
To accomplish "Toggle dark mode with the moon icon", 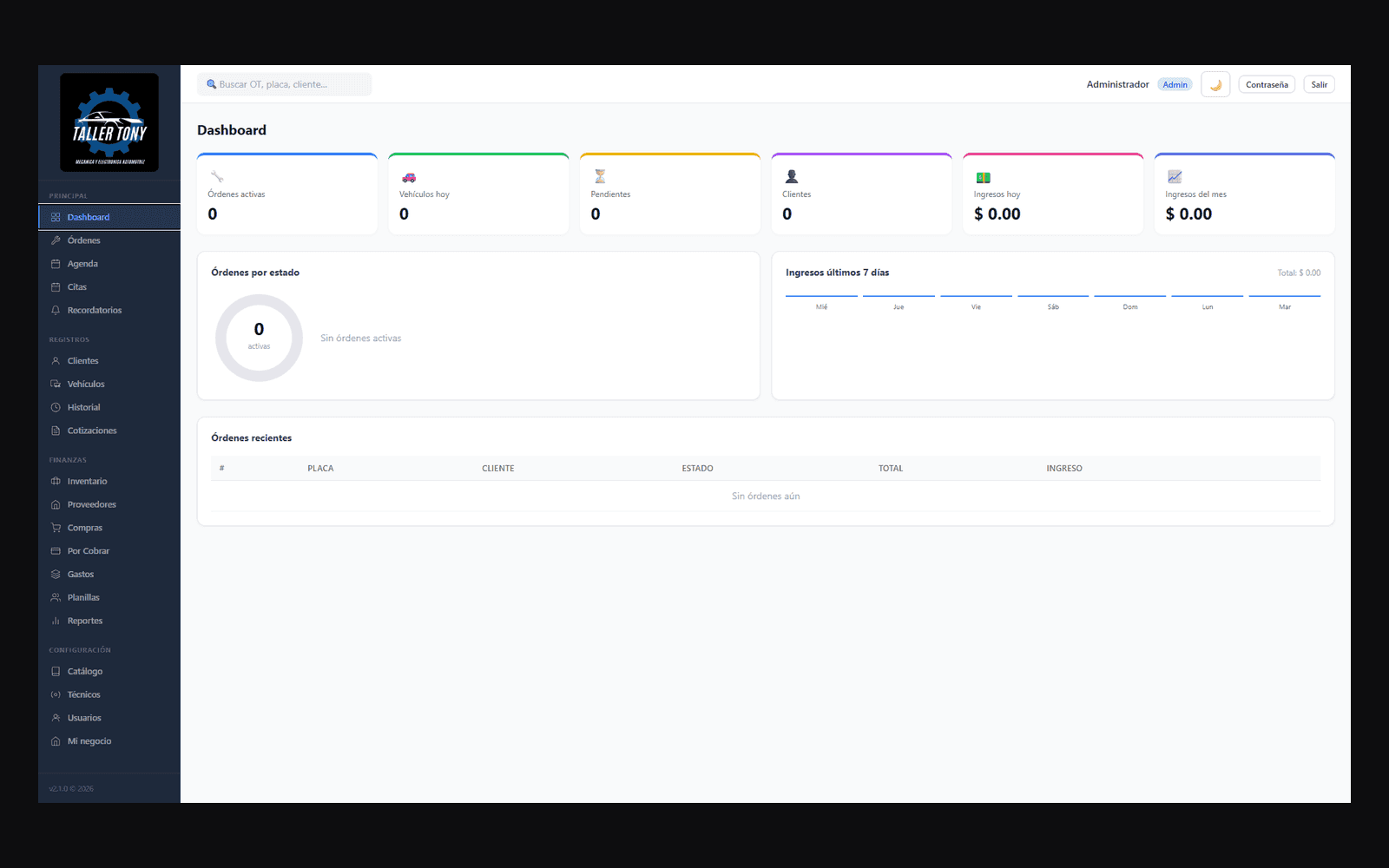I will coord(1215,84).
